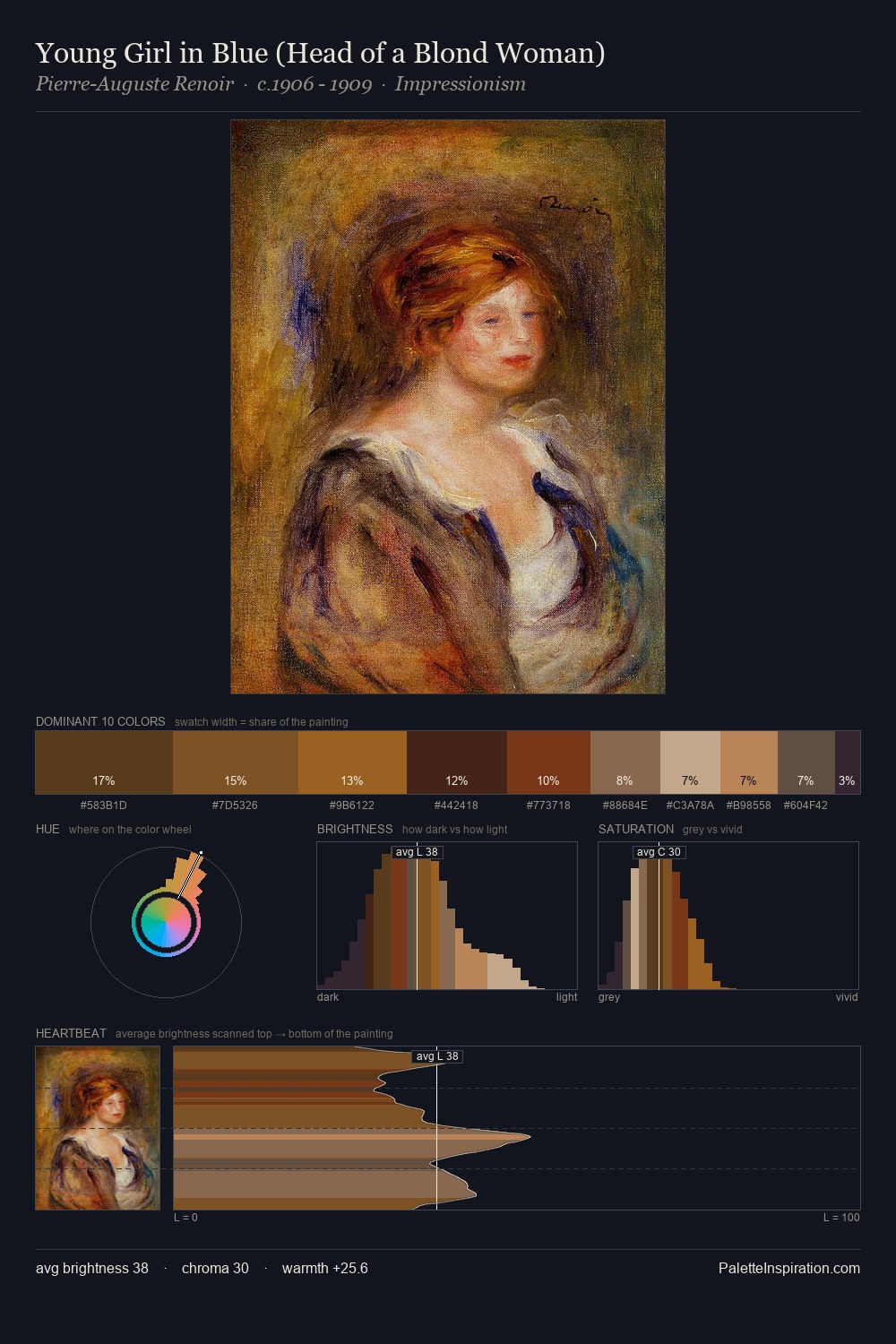Click the #583B1D dark brown swatch
The width and height of the screenshot is (896, 1344).
click(x=104, y=762)
